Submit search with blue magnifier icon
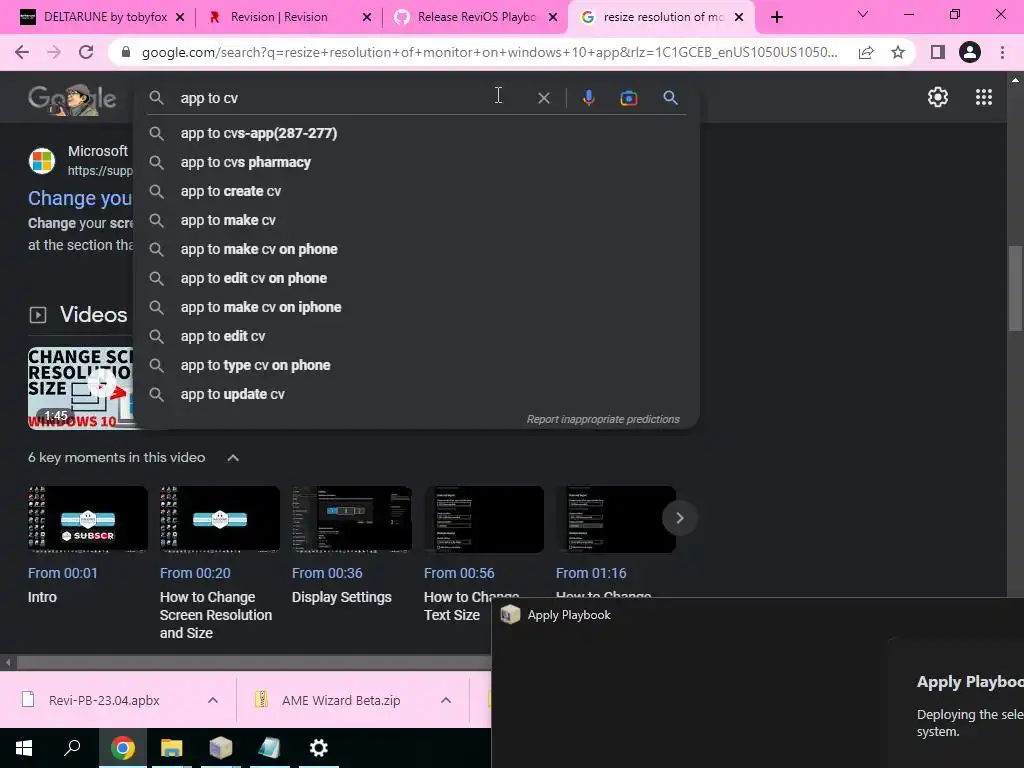This screenshot has height=768, width=1024. [x=670, y=98]
